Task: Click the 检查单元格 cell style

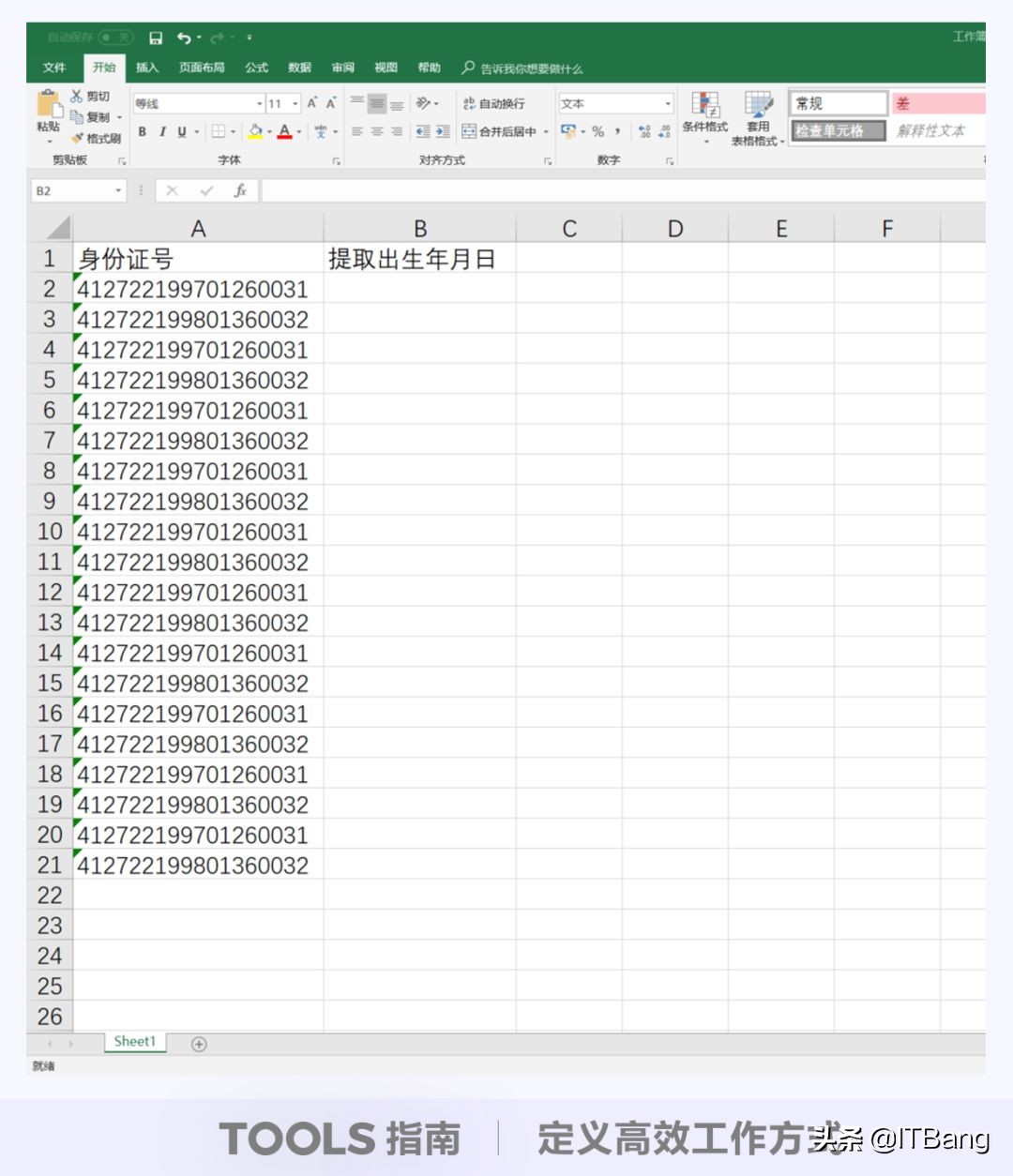Action: pyautogui.click(x=838, y=131)
